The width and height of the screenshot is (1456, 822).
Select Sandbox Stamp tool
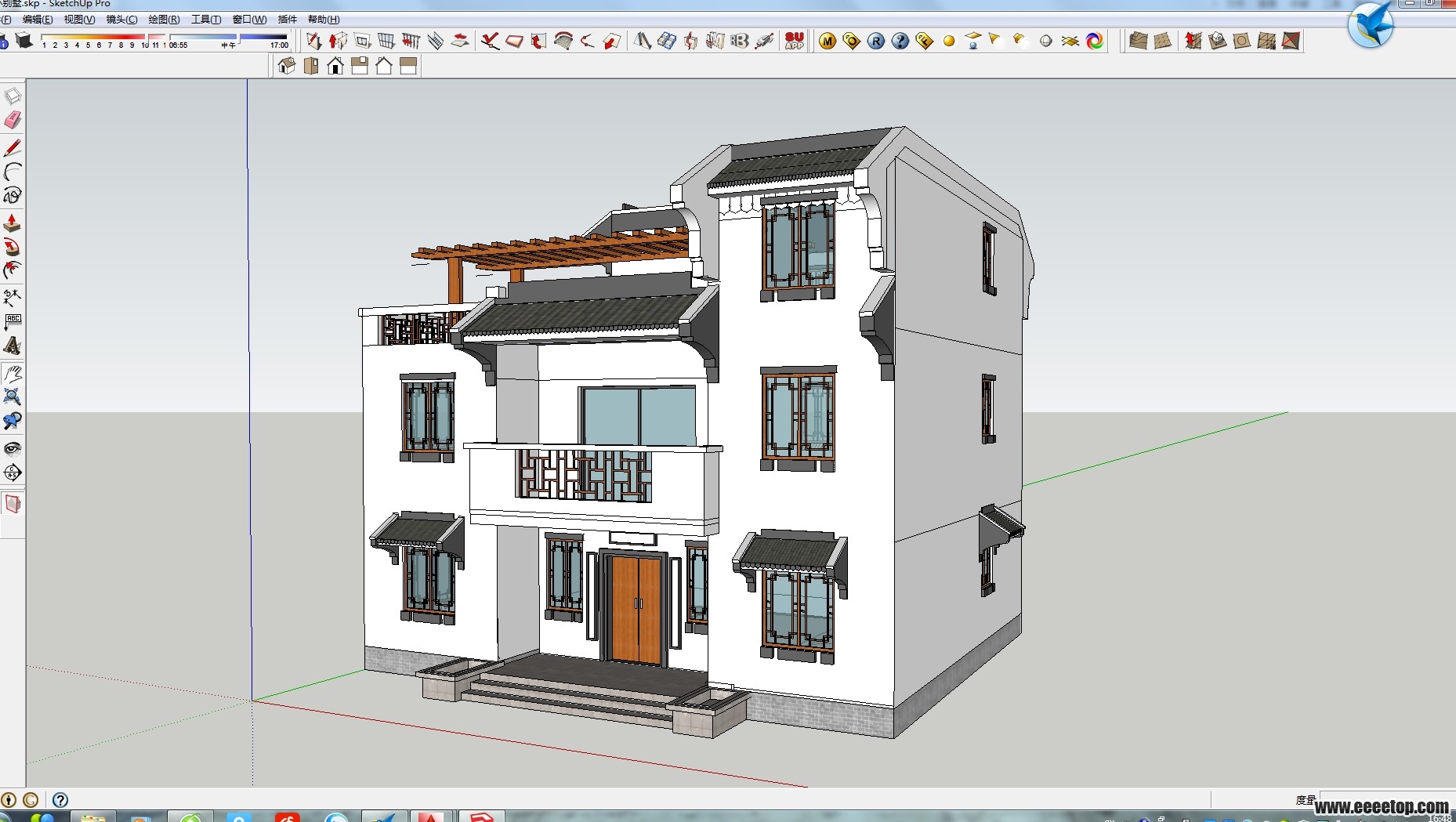click(x=1218, y=41)
